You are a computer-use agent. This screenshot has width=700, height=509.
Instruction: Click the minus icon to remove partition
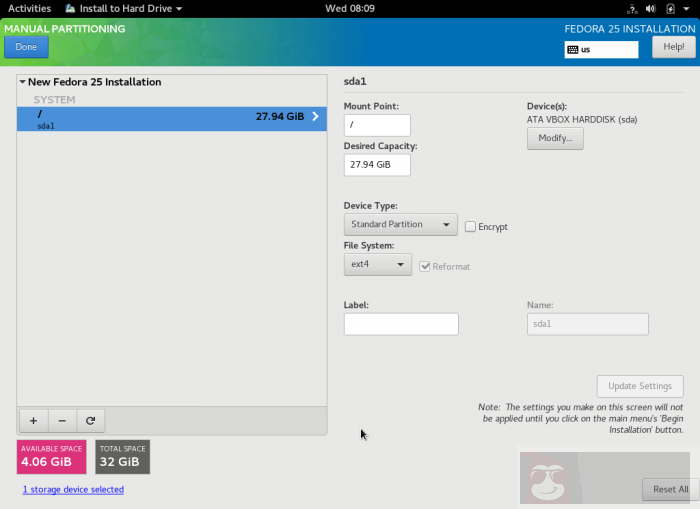point(62,421)
